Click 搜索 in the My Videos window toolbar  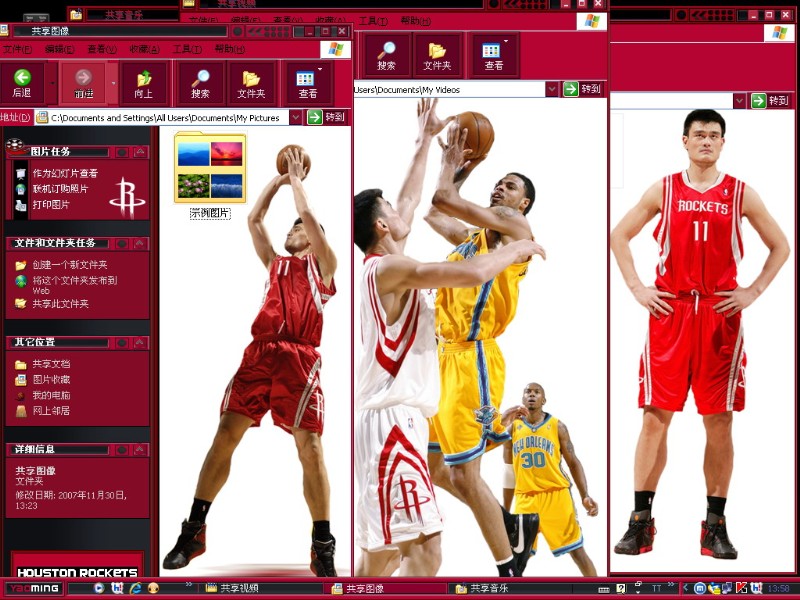(x=386, y=56)
